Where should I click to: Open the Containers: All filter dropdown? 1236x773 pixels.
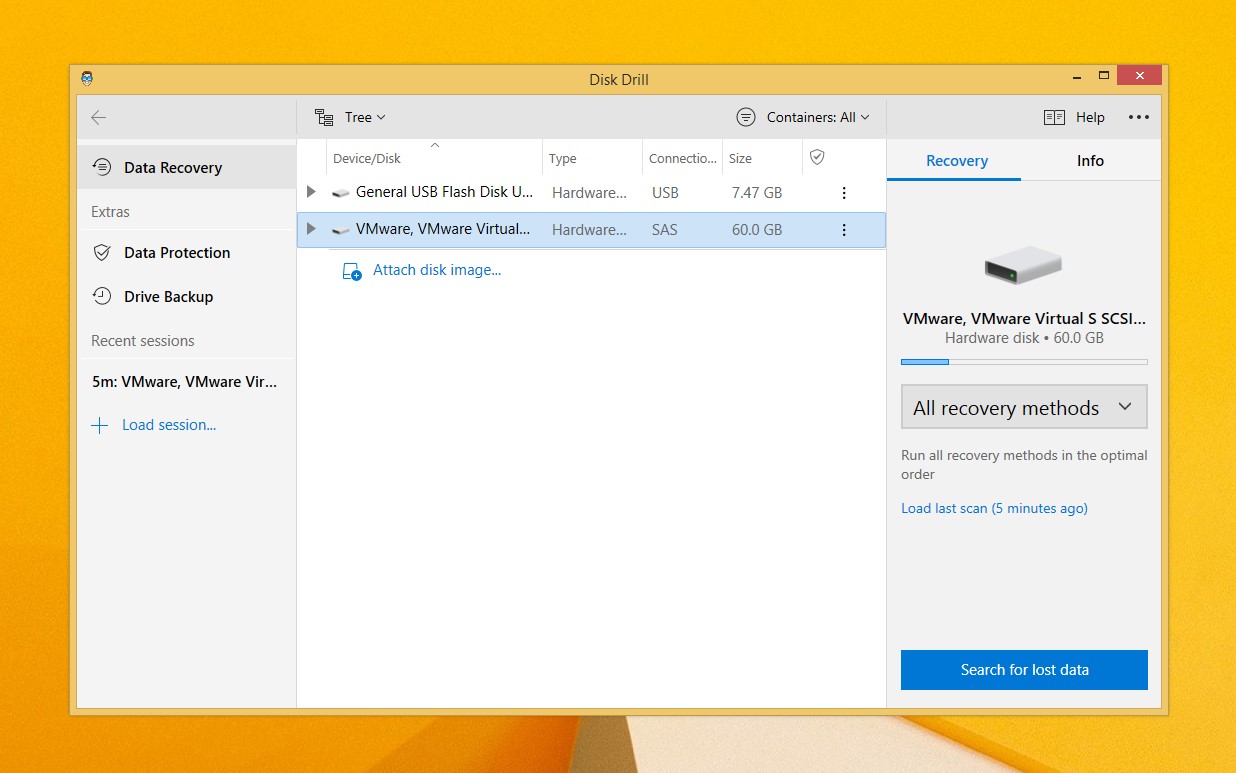click(x=803, y=117)
